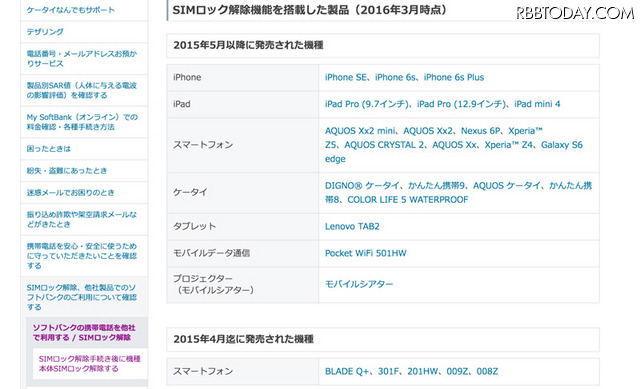Open 迷惑メールでお困りのとき link
640x389 pixels.
click(x=71, y=192)
